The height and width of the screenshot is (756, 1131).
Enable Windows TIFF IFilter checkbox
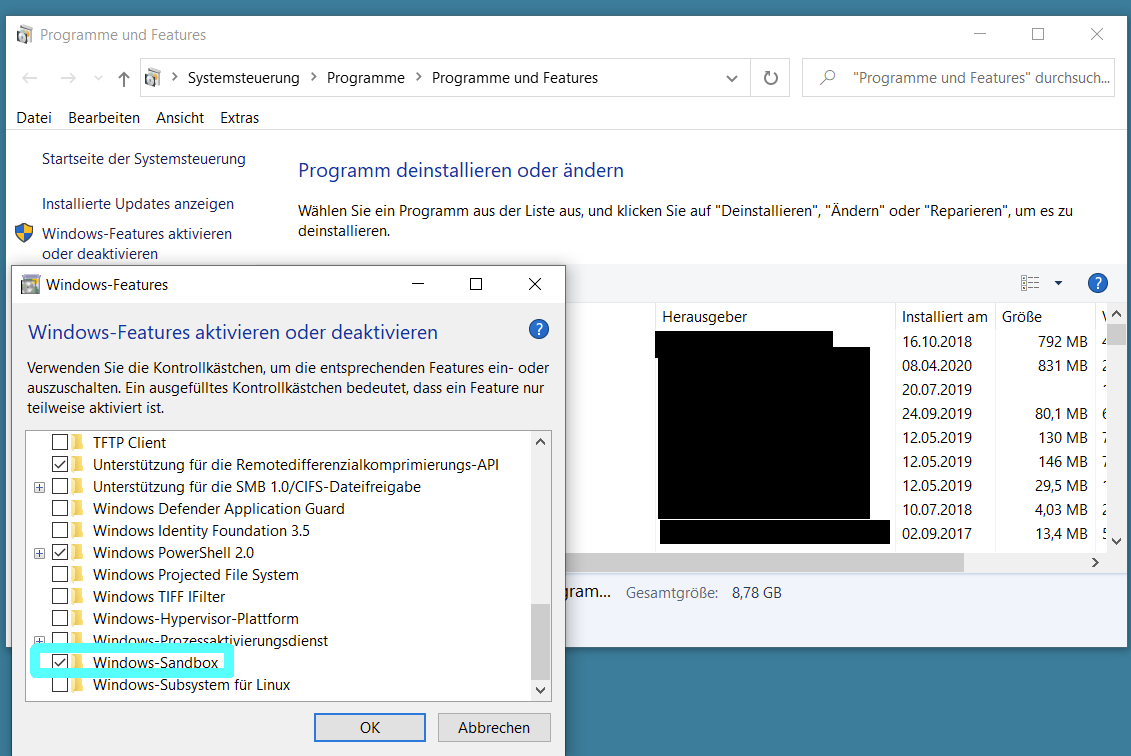[x=60, y=597]
